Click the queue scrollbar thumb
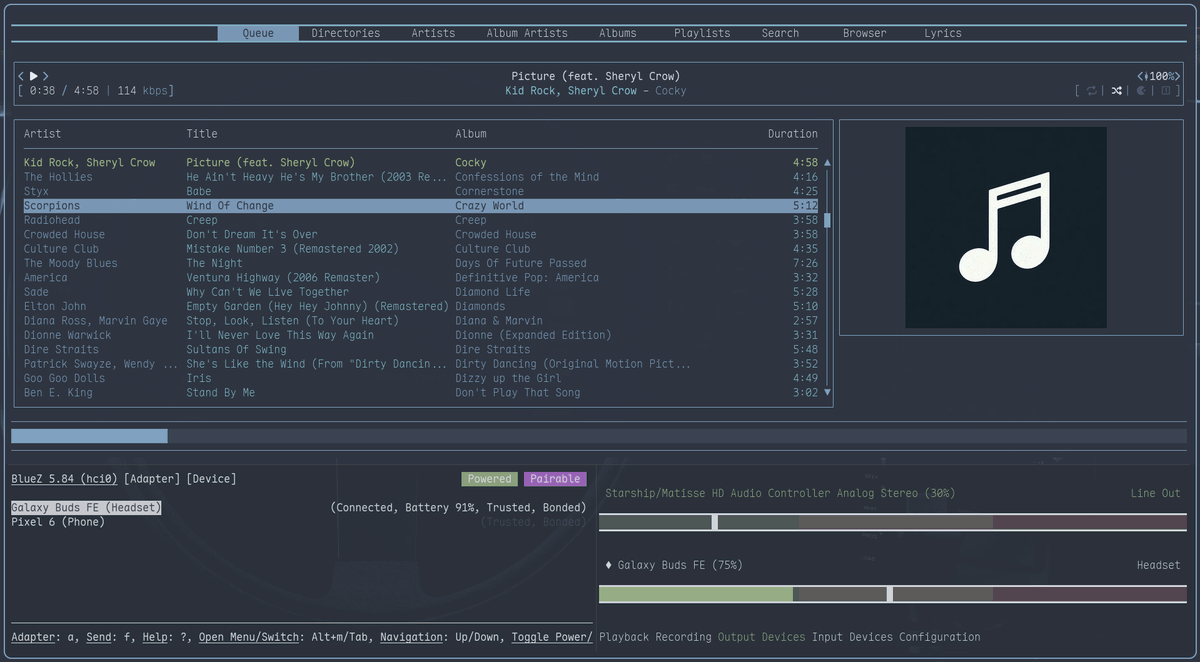1200x662 pixels. point(827,221)
